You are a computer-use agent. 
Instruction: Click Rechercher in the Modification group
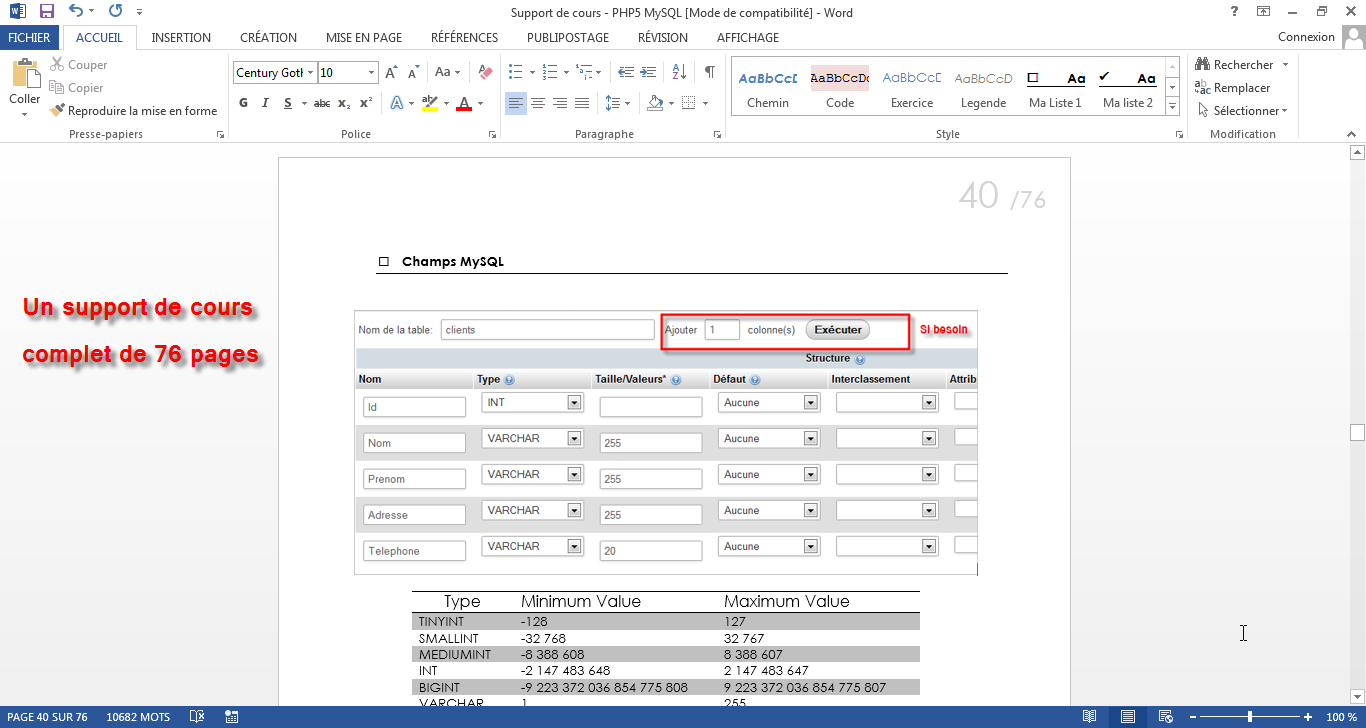click(1242, 65)
